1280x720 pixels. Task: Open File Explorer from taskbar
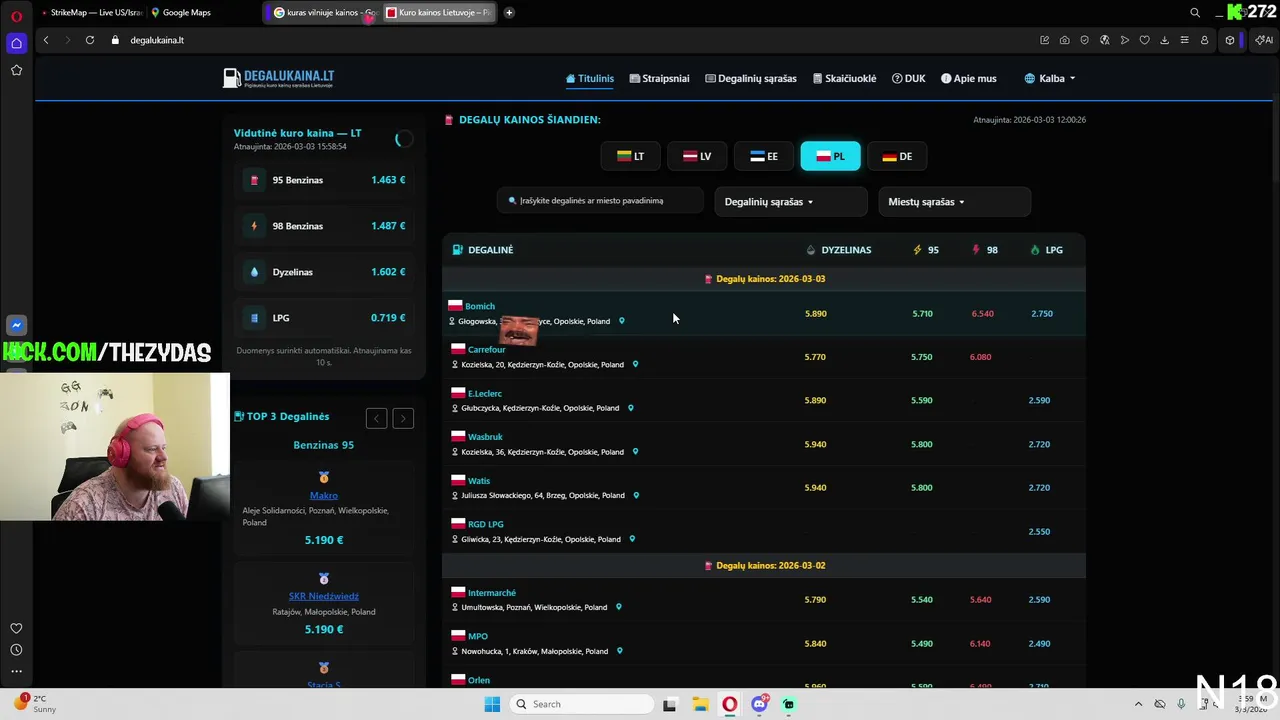click(700, 704)
